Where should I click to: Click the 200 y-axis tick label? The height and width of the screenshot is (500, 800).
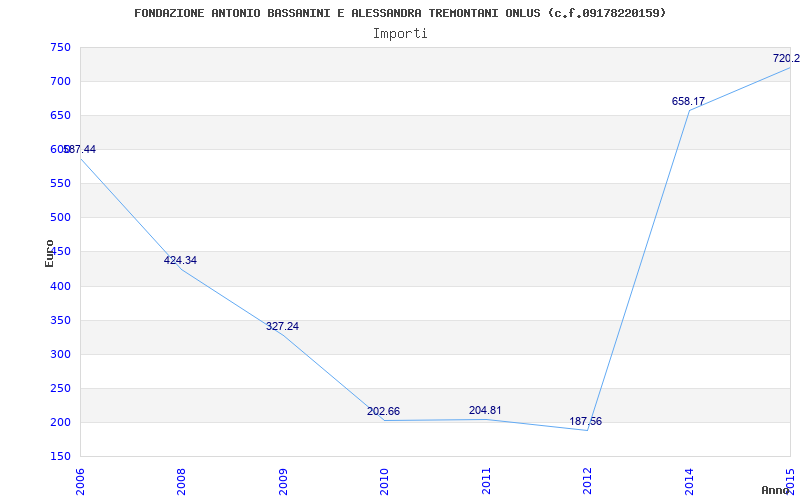click(x=60, y=422)
